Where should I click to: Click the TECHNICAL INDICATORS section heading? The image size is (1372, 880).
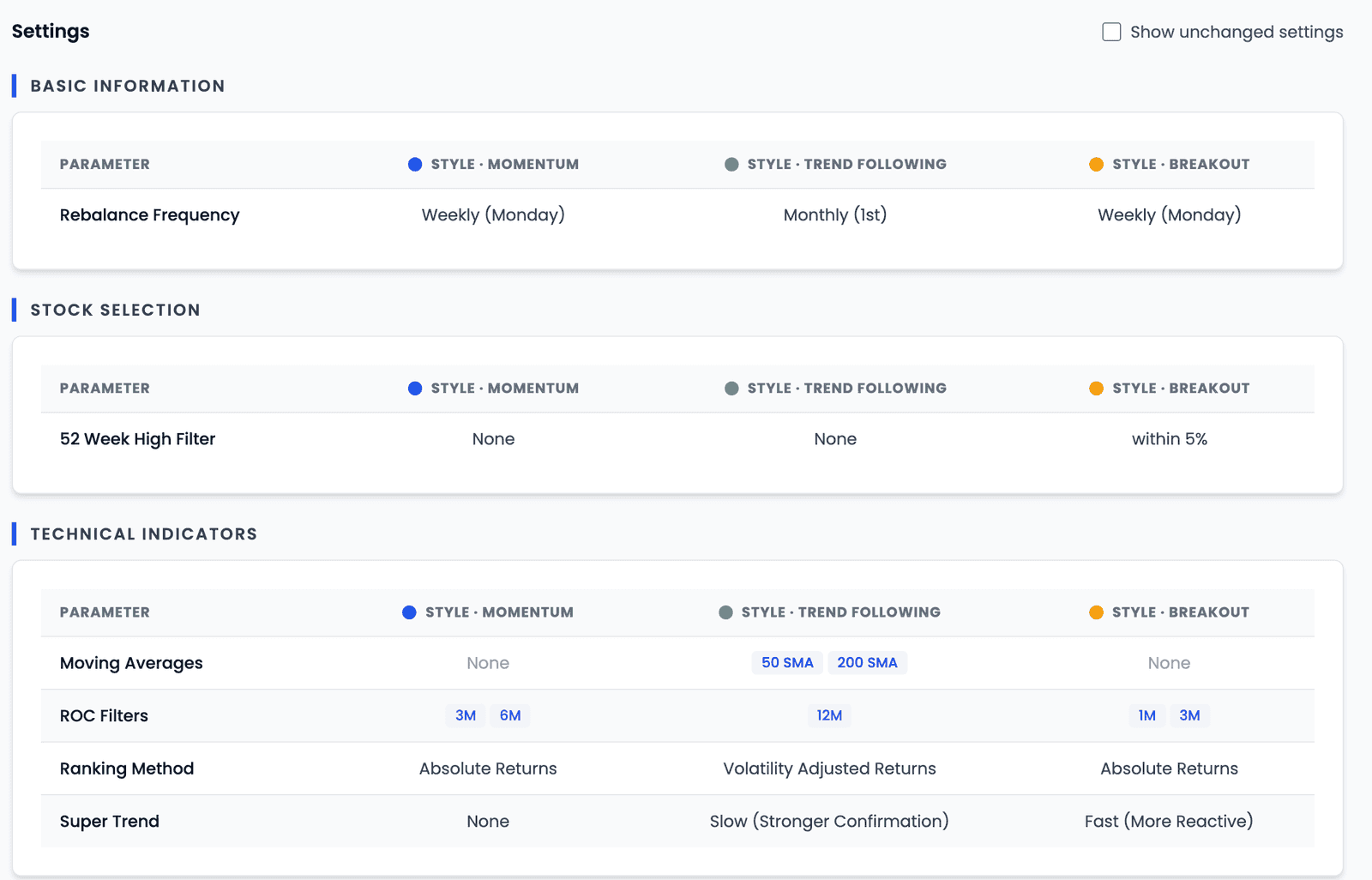[x=144, y=533]
